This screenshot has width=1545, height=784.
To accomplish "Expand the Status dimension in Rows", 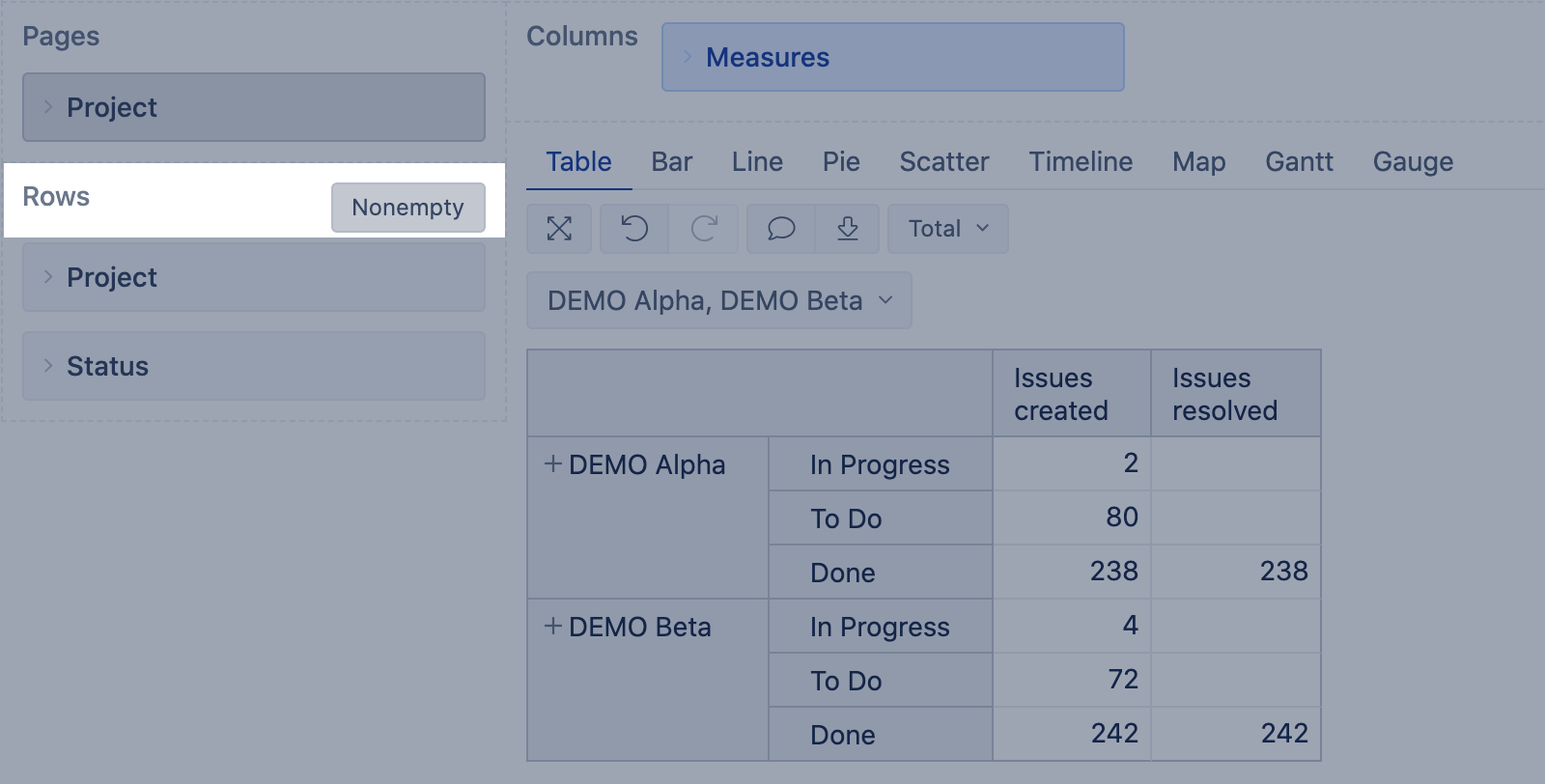I will pyautogui.click(x=48, y=366).
